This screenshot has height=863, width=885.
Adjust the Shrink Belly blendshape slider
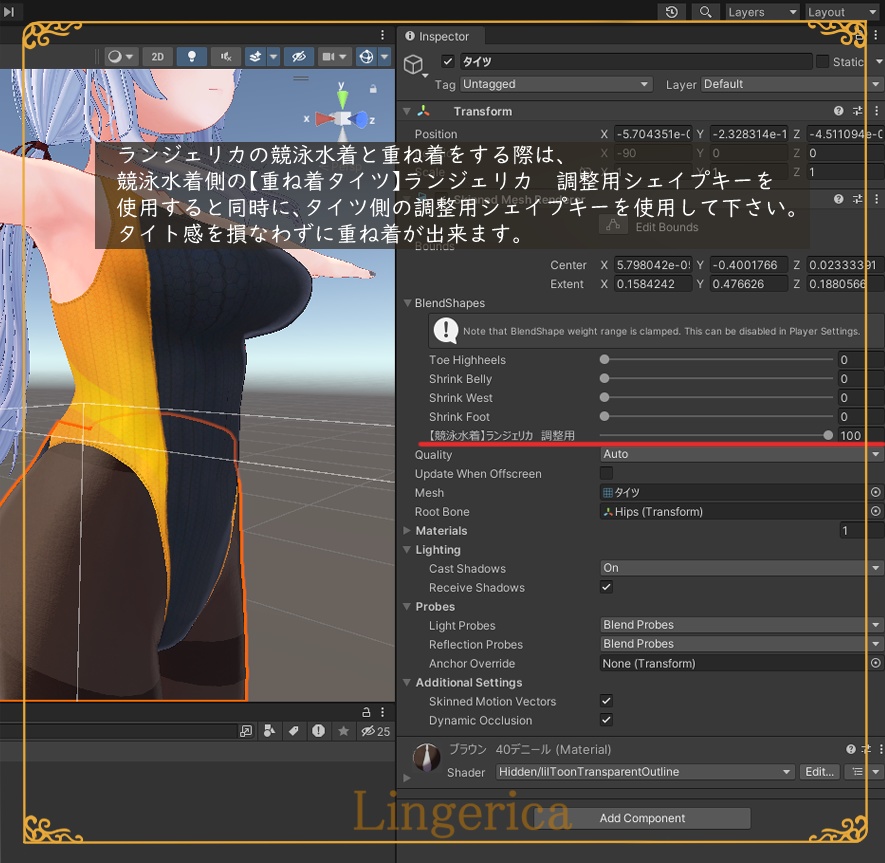(717, 378)
